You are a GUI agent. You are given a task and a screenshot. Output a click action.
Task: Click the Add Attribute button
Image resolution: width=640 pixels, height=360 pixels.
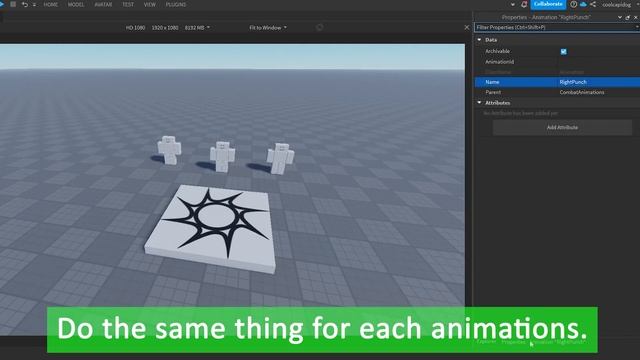click(x=562, y=127)
